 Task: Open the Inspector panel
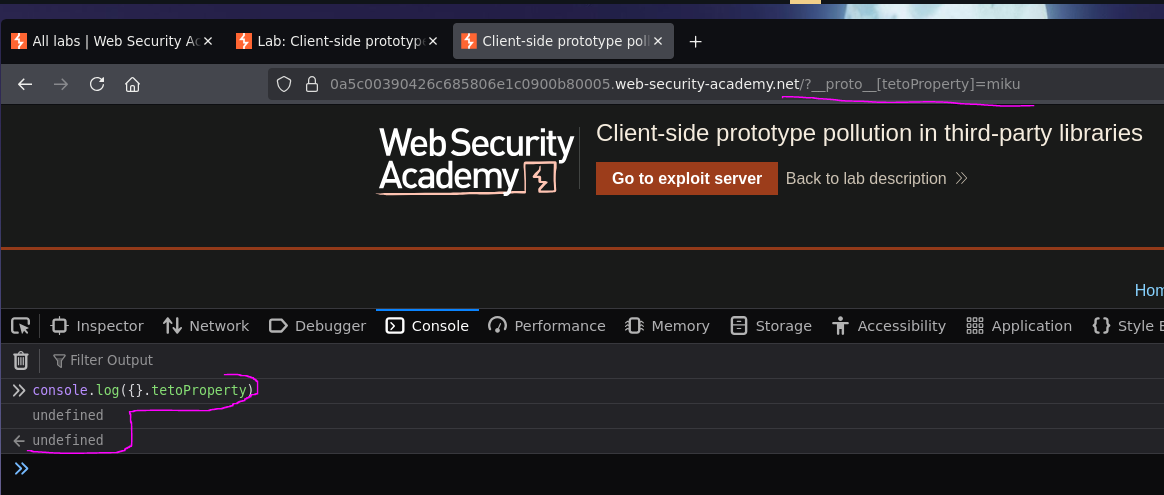click(97, 326)
